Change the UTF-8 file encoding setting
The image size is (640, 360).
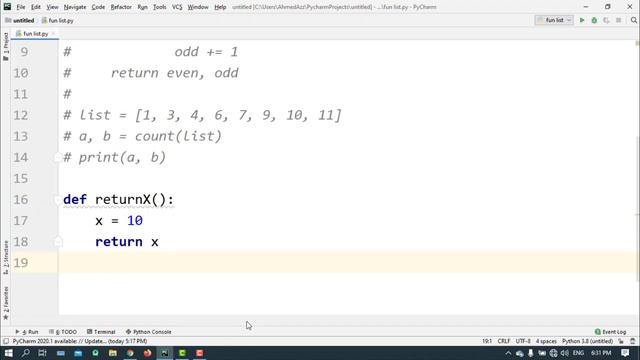[x=523, y=341]
